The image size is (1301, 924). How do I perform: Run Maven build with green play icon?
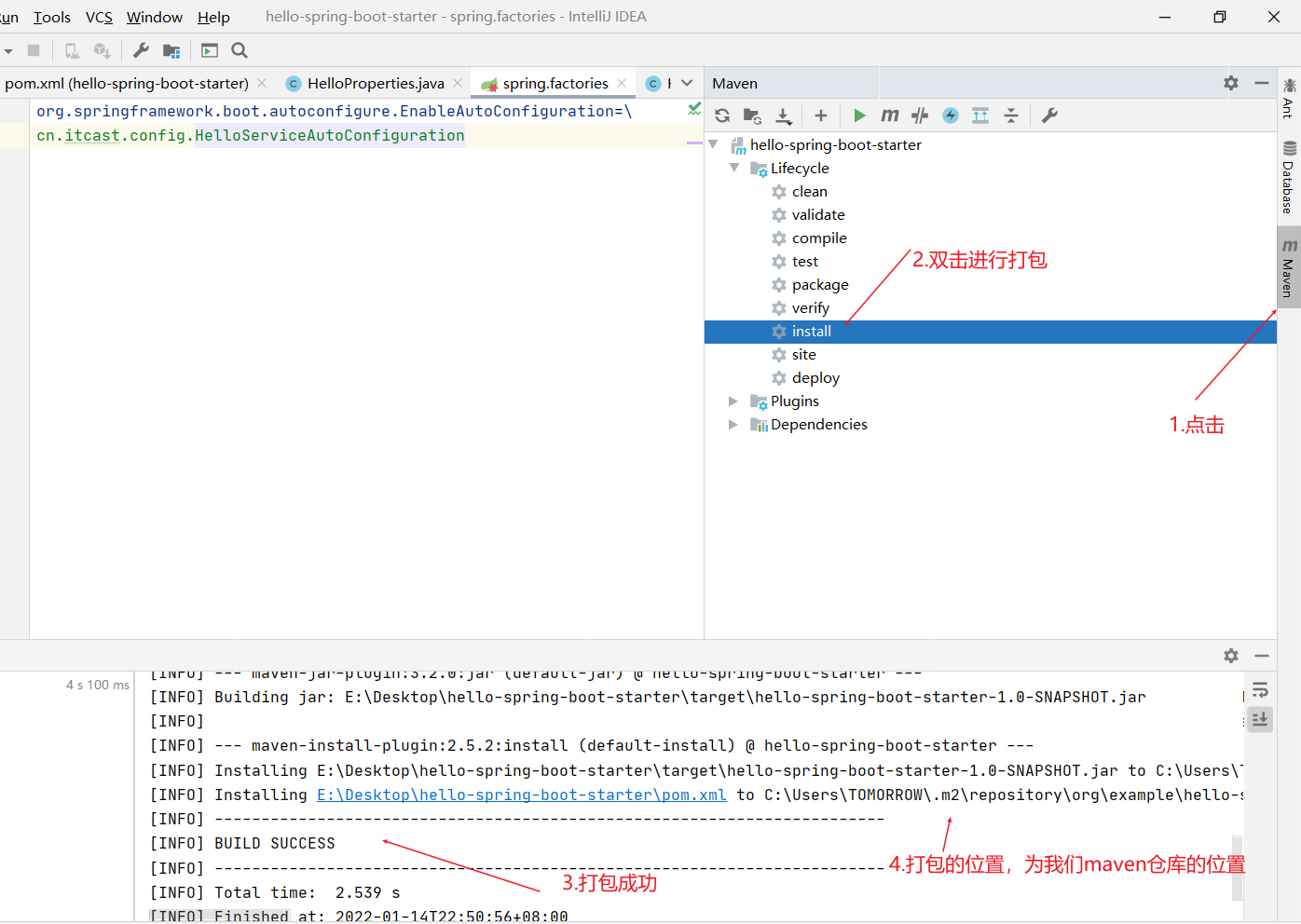pos(859,115)
